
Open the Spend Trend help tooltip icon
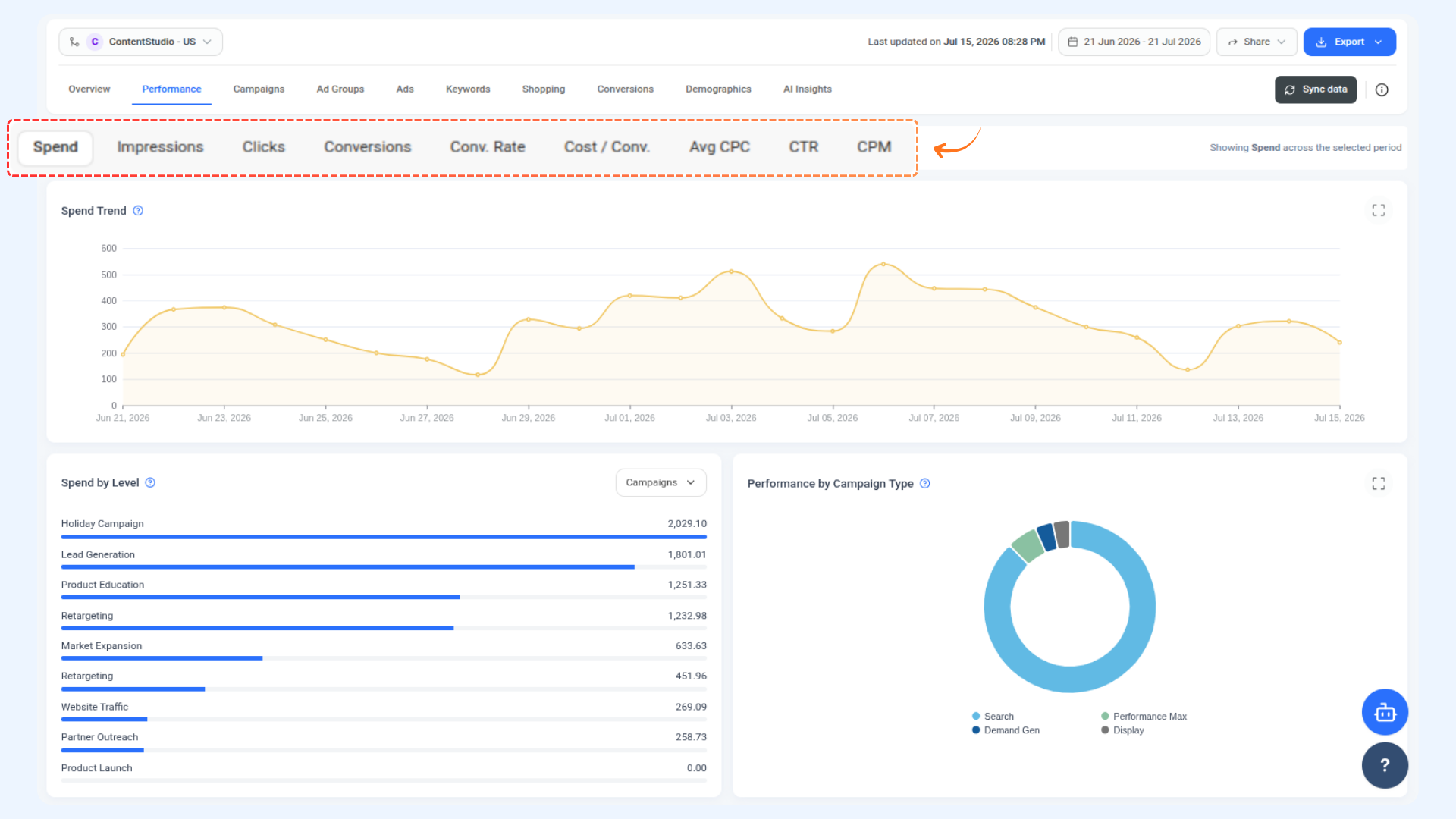coord(138,211)
